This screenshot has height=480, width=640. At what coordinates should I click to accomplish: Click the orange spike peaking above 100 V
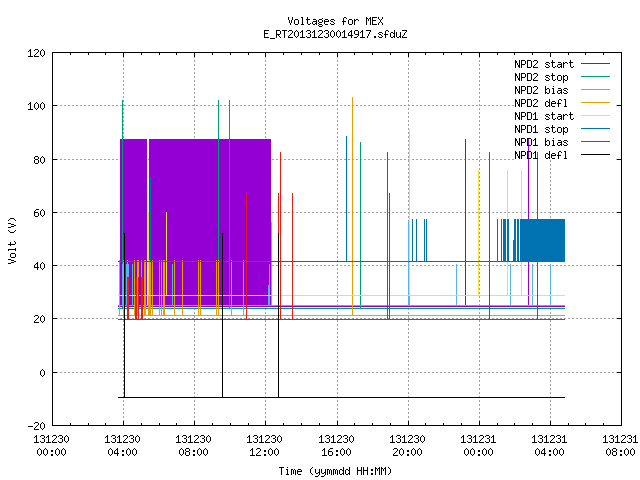point(352,206)
